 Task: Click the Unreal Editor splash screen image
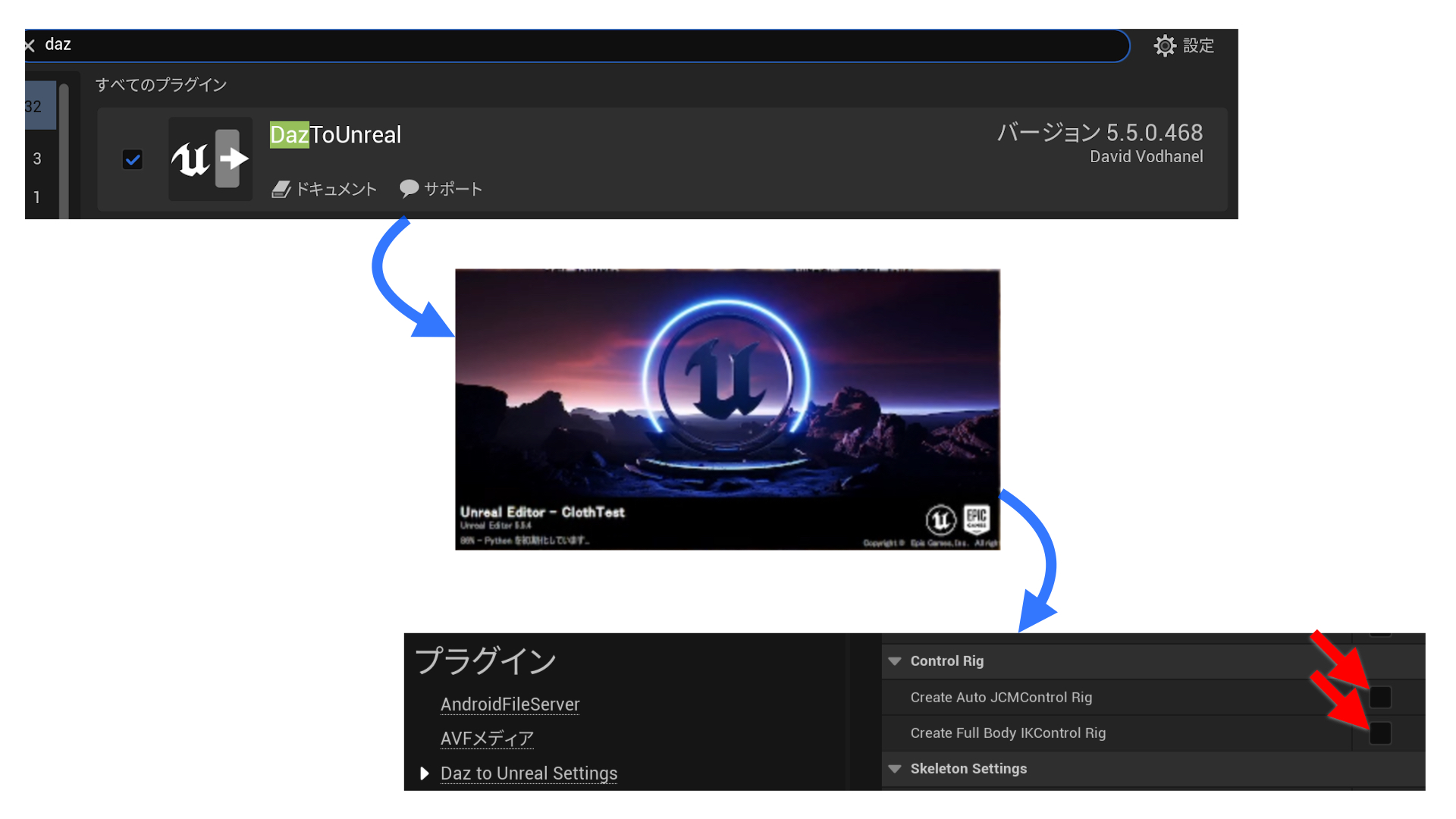(727, 409)
